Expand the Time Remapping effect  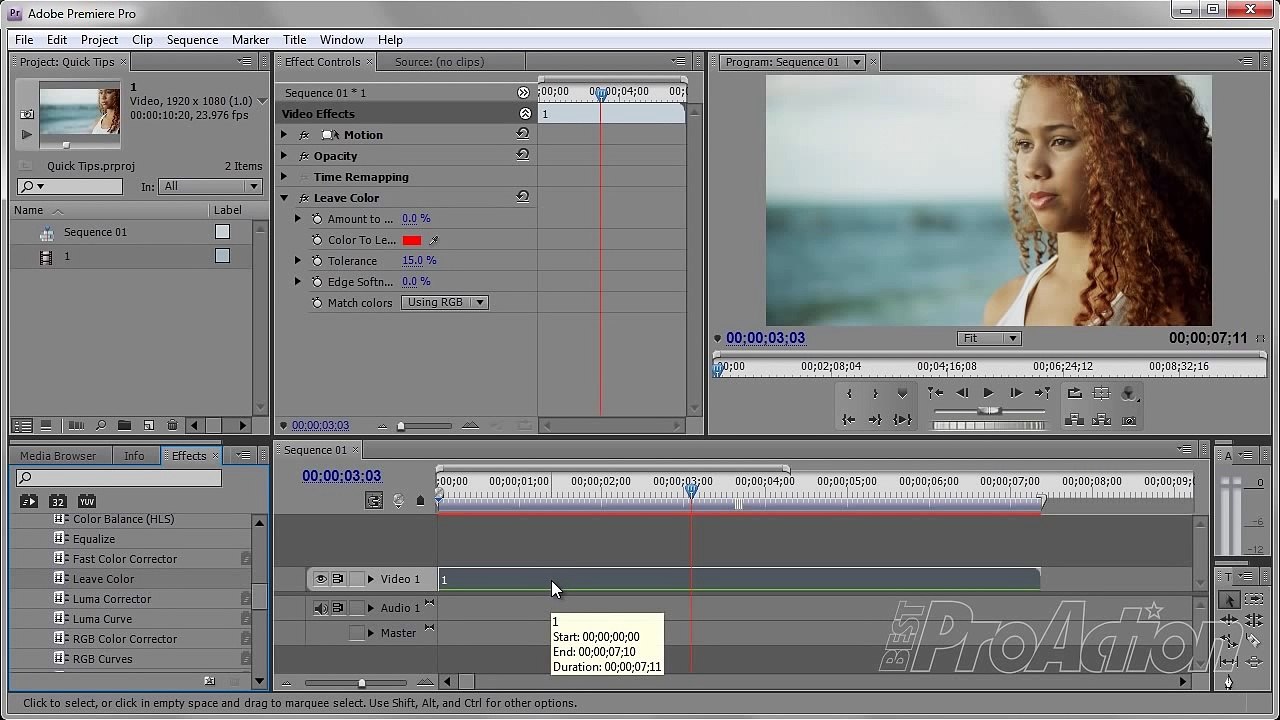284,177
